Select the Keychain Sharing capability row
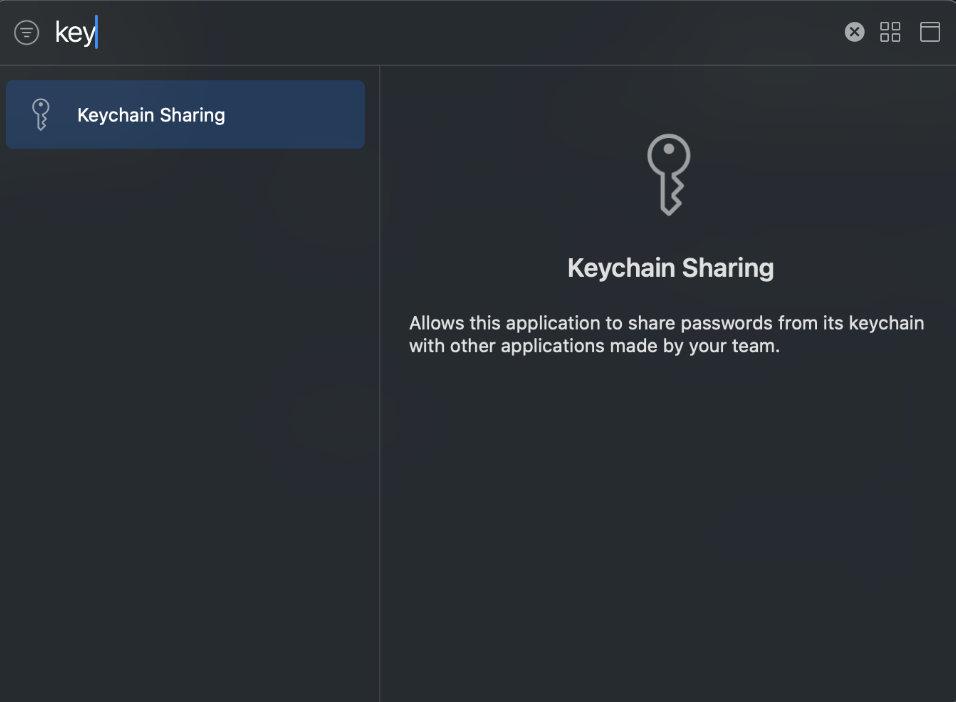Viewport: 956px width, 702px height. pos(185,115)
